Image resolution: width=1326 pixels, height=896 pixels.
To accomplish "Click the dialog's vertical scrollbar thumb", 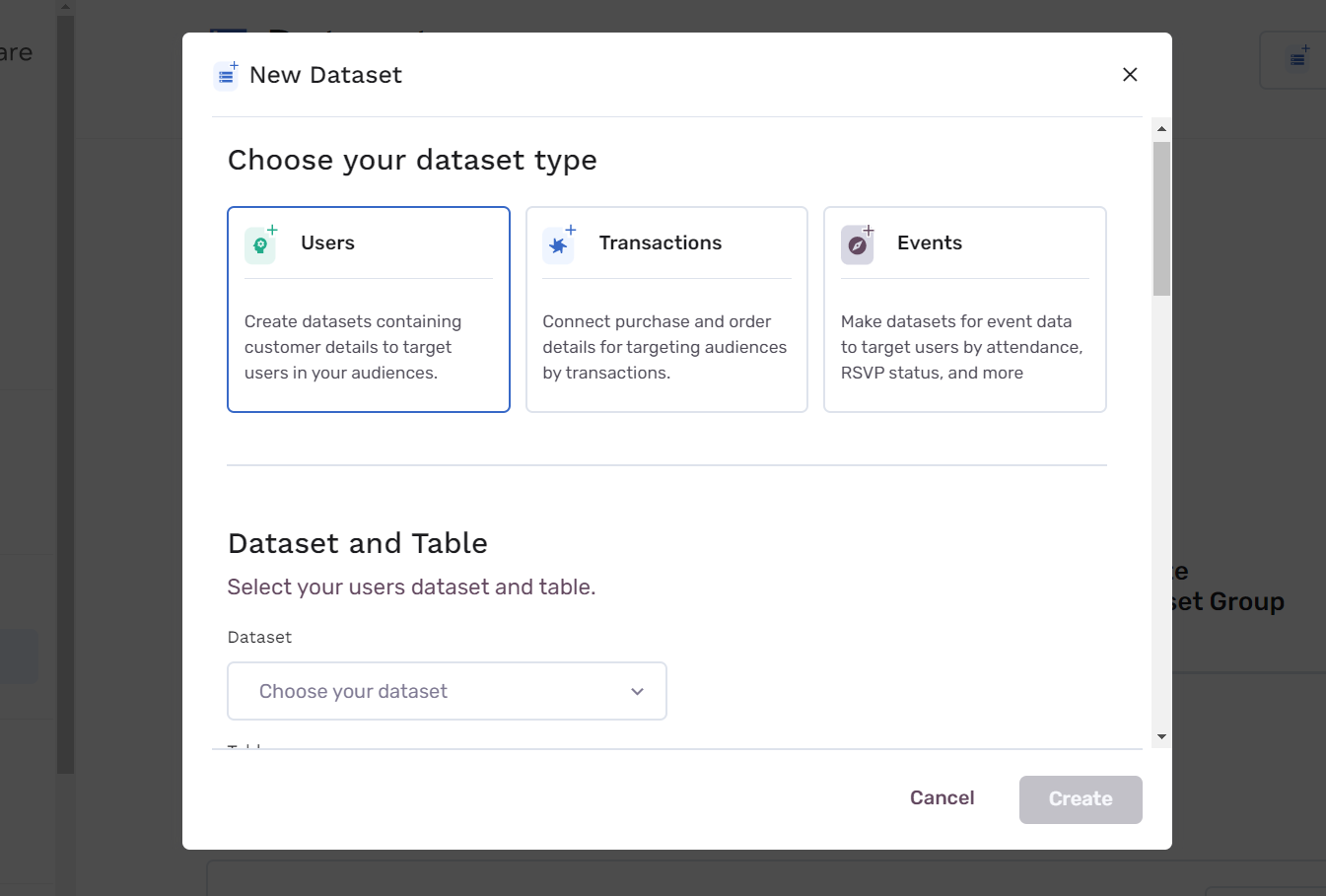I will (1161, 217).
